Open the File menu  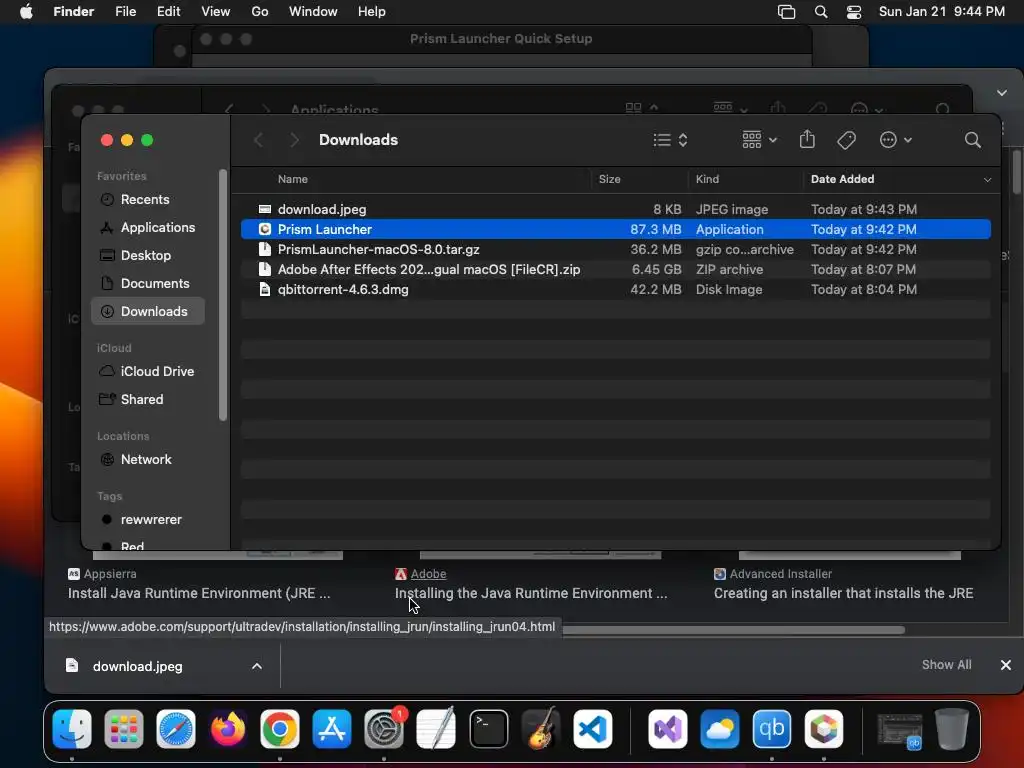point(125,12)
